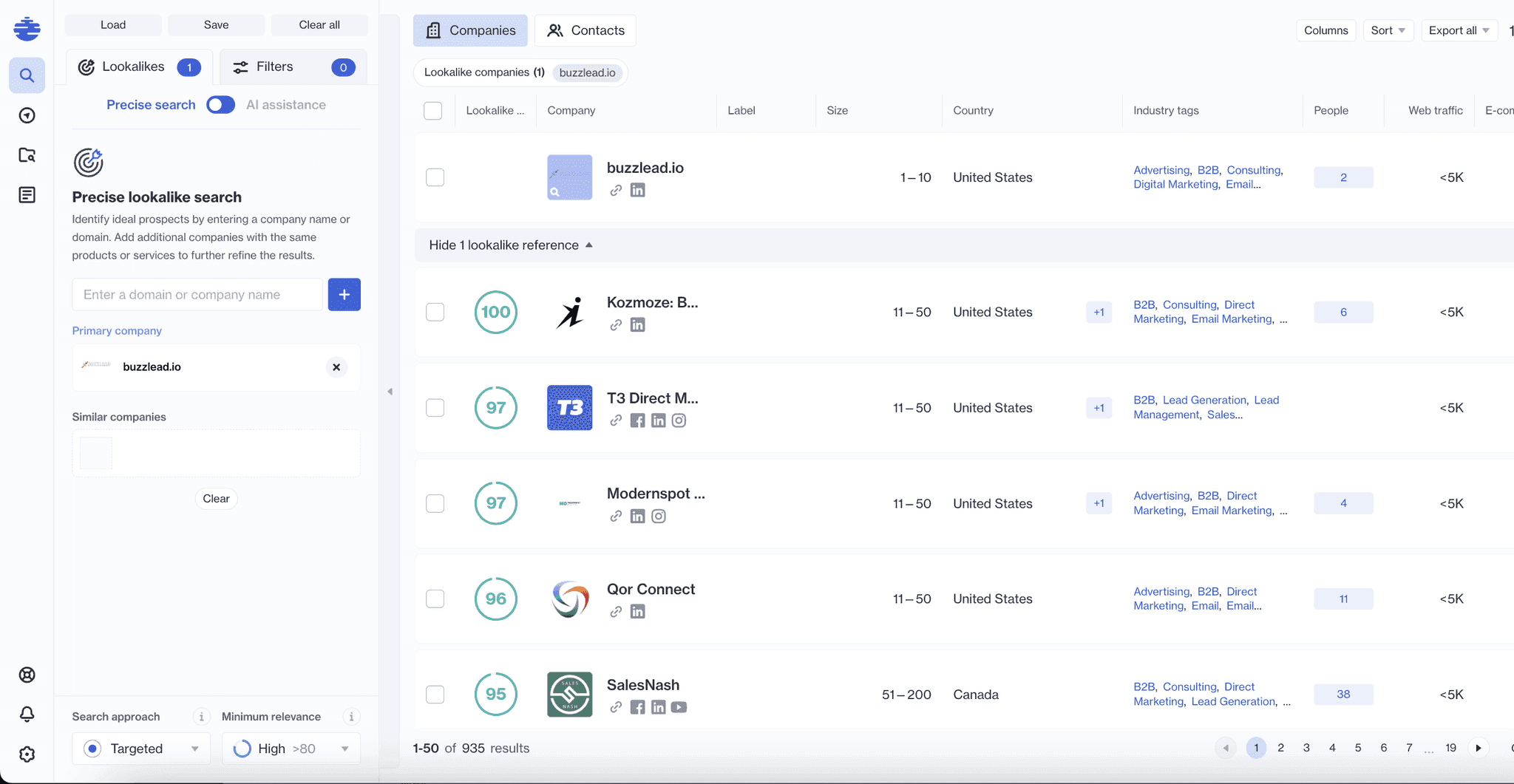Check the Kozmoze row checkbox
Image resolution: width=1514 pixels, height=784 pixels.
435,312
